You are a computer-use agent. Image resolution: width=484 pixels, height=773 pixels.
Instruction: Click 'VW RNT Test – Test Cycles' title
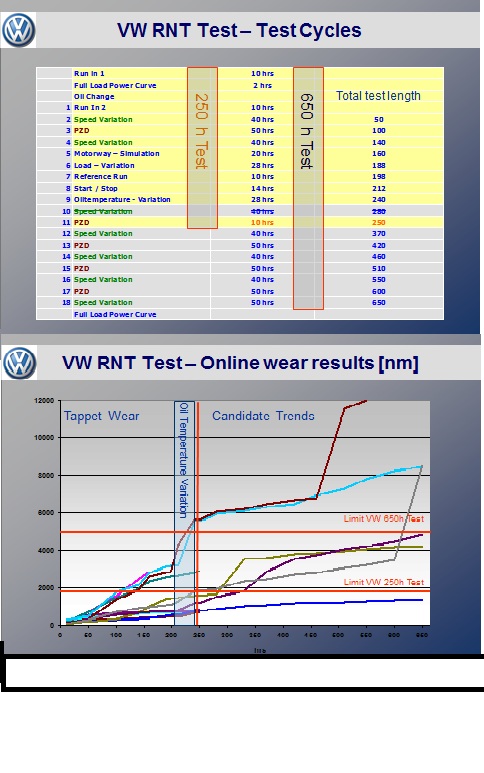pyautogui.click(x=239, y=31)
